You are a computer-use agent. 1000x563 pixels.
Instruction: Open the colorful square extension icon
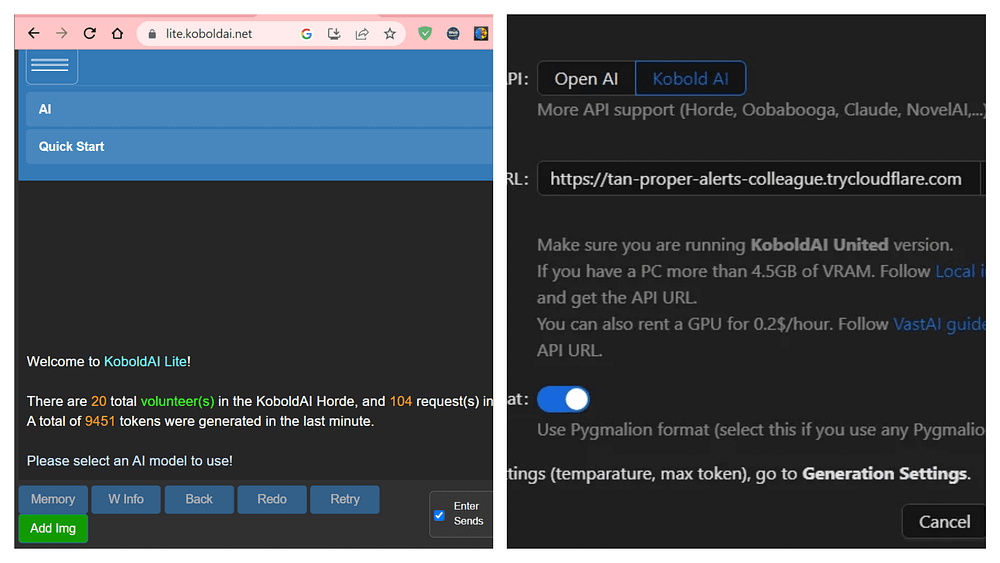(481, 34)
